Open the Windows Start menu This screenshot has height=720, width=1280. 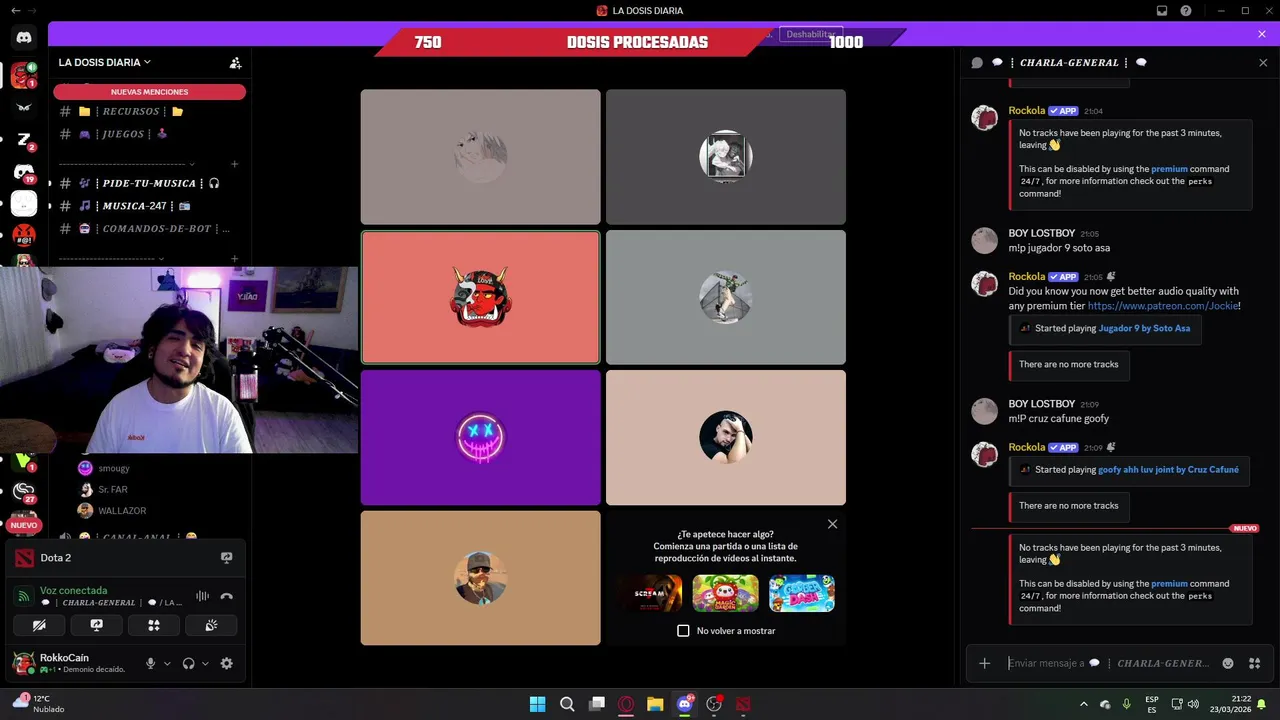[537, 704]
